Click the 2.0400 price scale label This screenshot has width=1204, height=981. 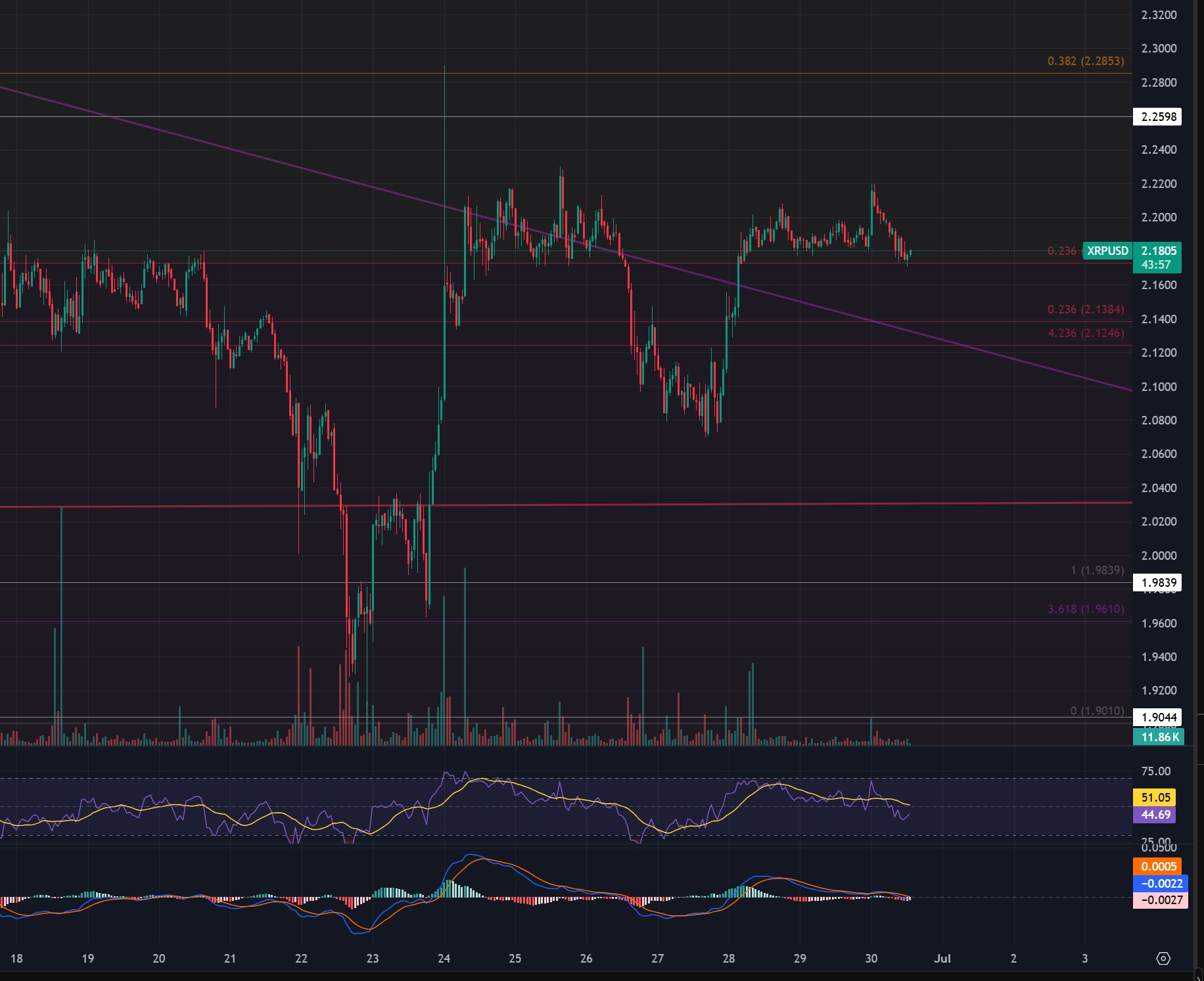(1159, 488)
